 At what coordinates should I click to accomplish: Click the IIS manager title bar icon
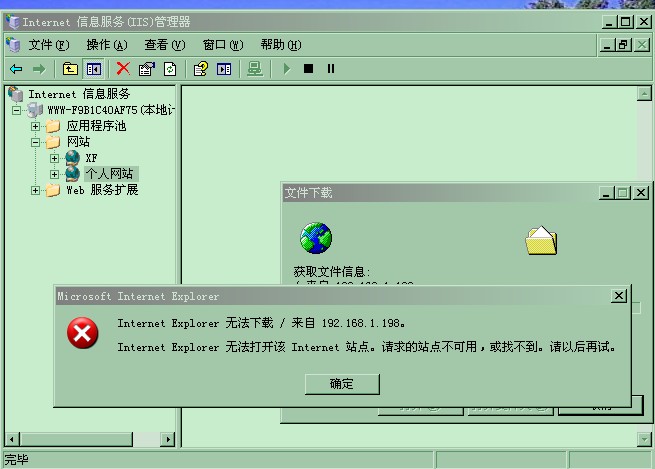point(13,22)
